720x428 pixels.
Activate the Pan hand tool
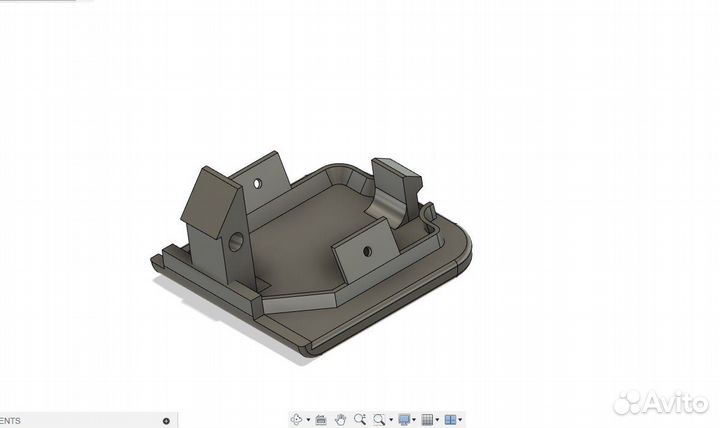coord(341,419)
